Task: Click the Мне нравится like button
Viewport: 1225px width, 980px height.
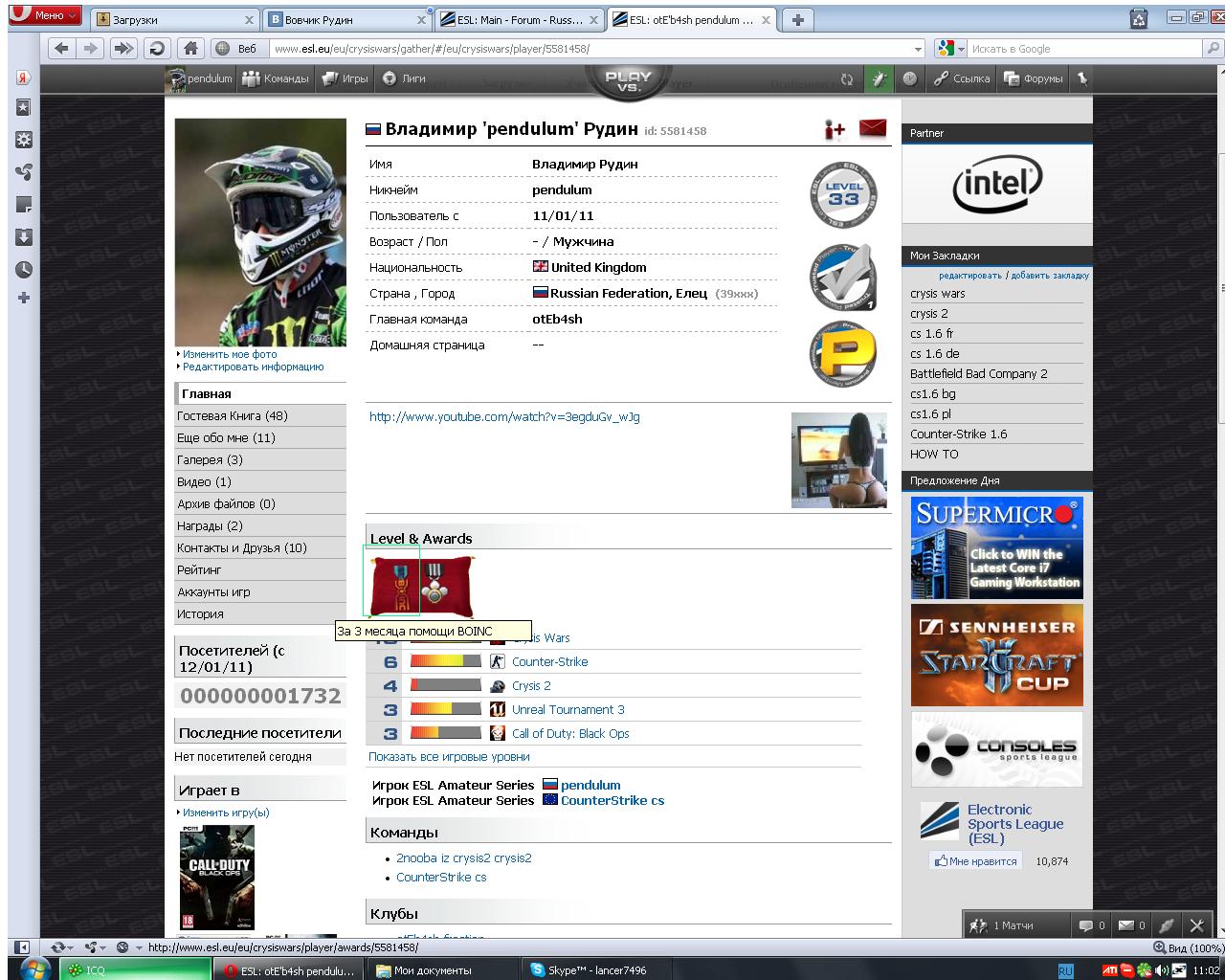Action: 975,861
